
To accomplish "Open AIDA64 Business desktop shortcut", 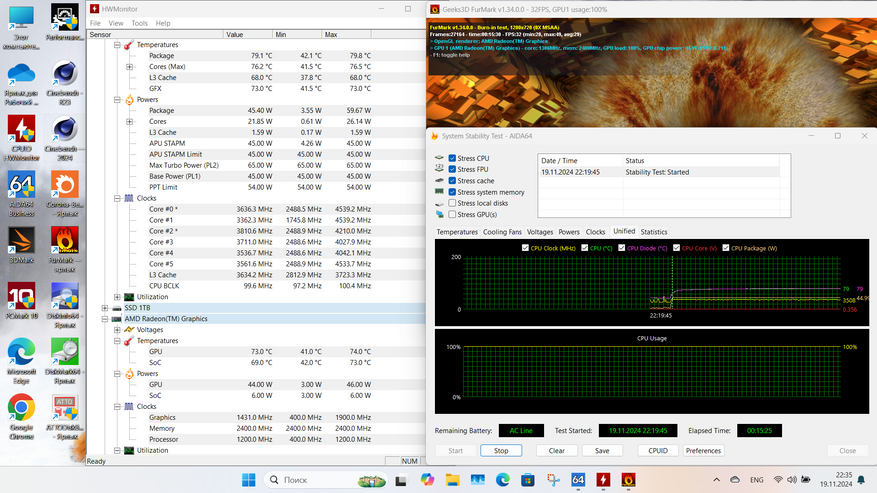I will point(21,194).
